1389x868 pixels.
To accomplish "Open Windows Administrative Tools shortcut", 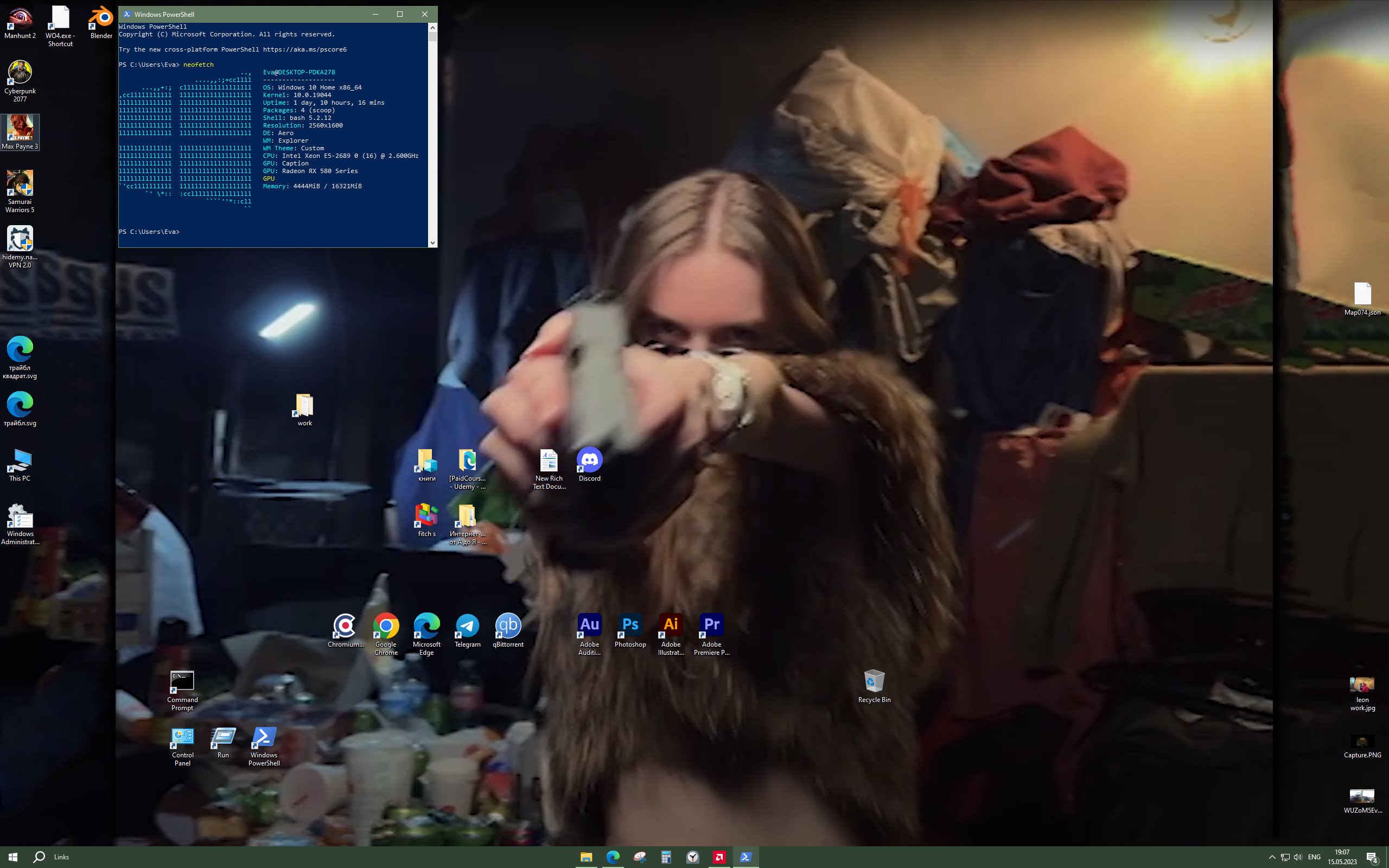I will [20, 524].
